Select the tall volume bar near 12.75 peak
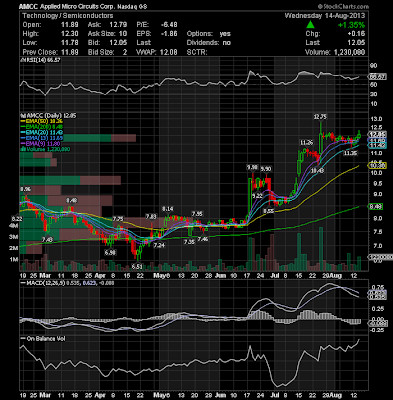 click(321, 249)
